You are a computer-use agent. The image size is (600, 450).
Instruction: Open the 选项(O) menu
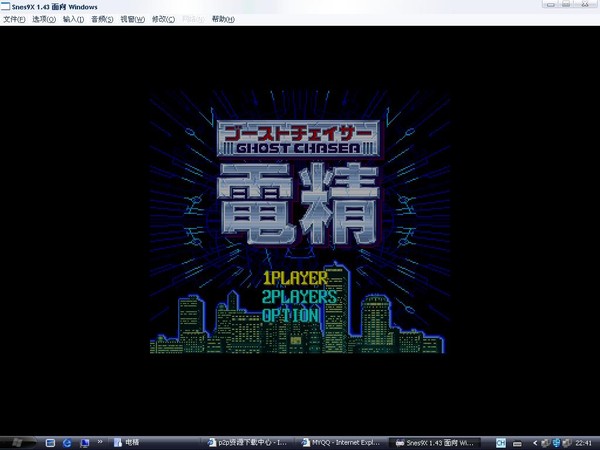click(x=44, y=19)
